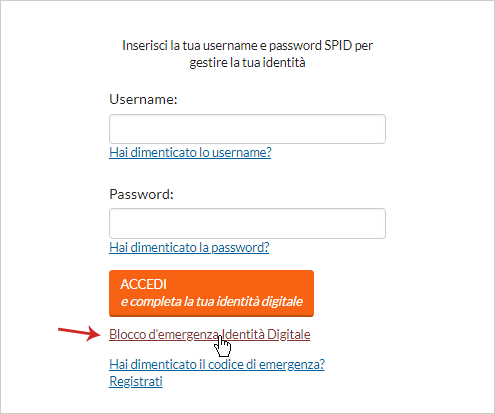The width and height of the screenshot is (495, 414).
Task: Open 'Hai dimenticato il codice di emergenza?' link
Action: click(x=217, y=364)
